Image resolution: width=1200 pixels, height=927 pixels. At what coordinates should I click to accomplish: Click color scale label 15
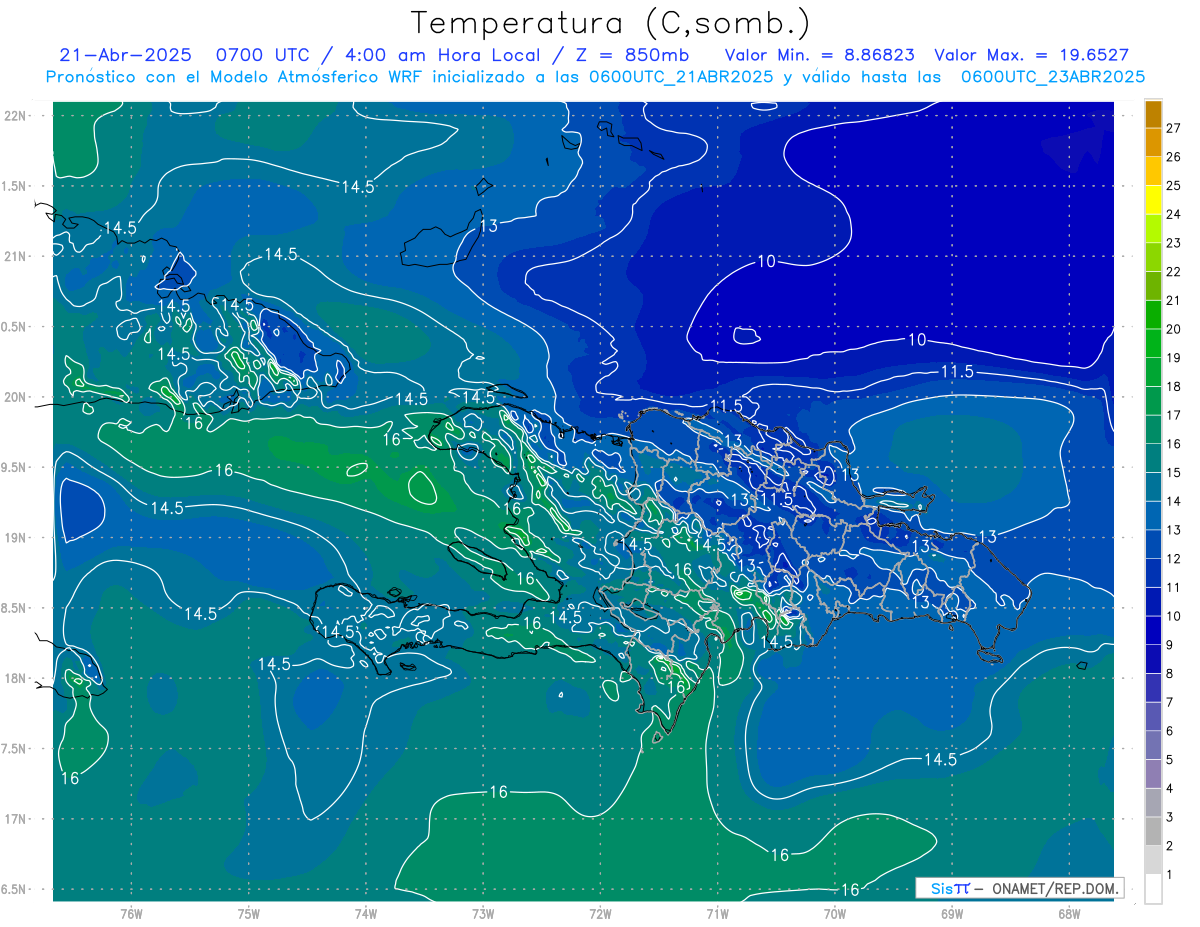point(1174,473)
